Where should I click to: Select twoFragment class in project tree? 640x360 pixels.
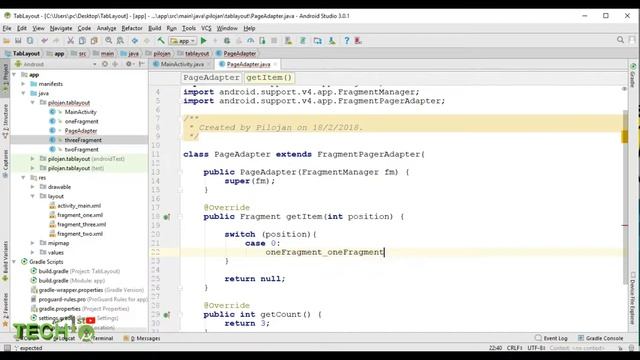tap(81, 149)
